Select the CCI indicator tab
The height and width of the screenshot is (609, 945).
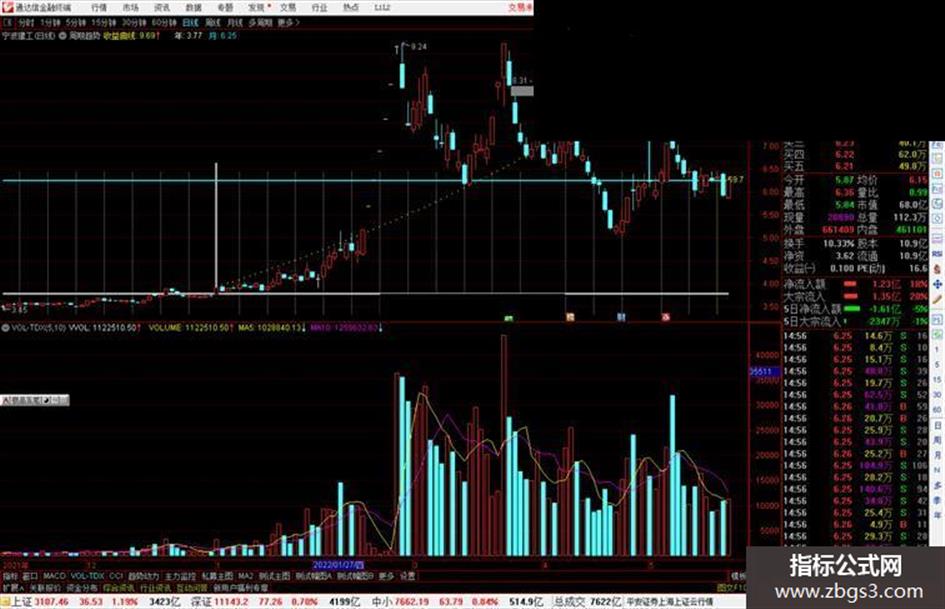116,576
